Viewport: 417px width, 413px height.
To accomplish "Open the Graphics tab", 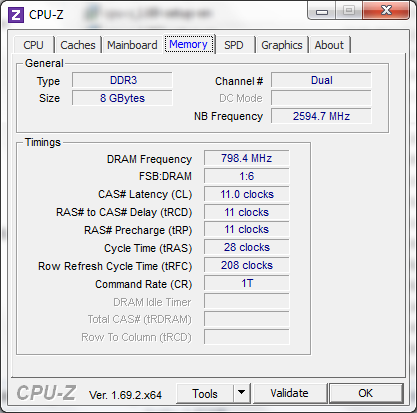I will tap(282, 45).
